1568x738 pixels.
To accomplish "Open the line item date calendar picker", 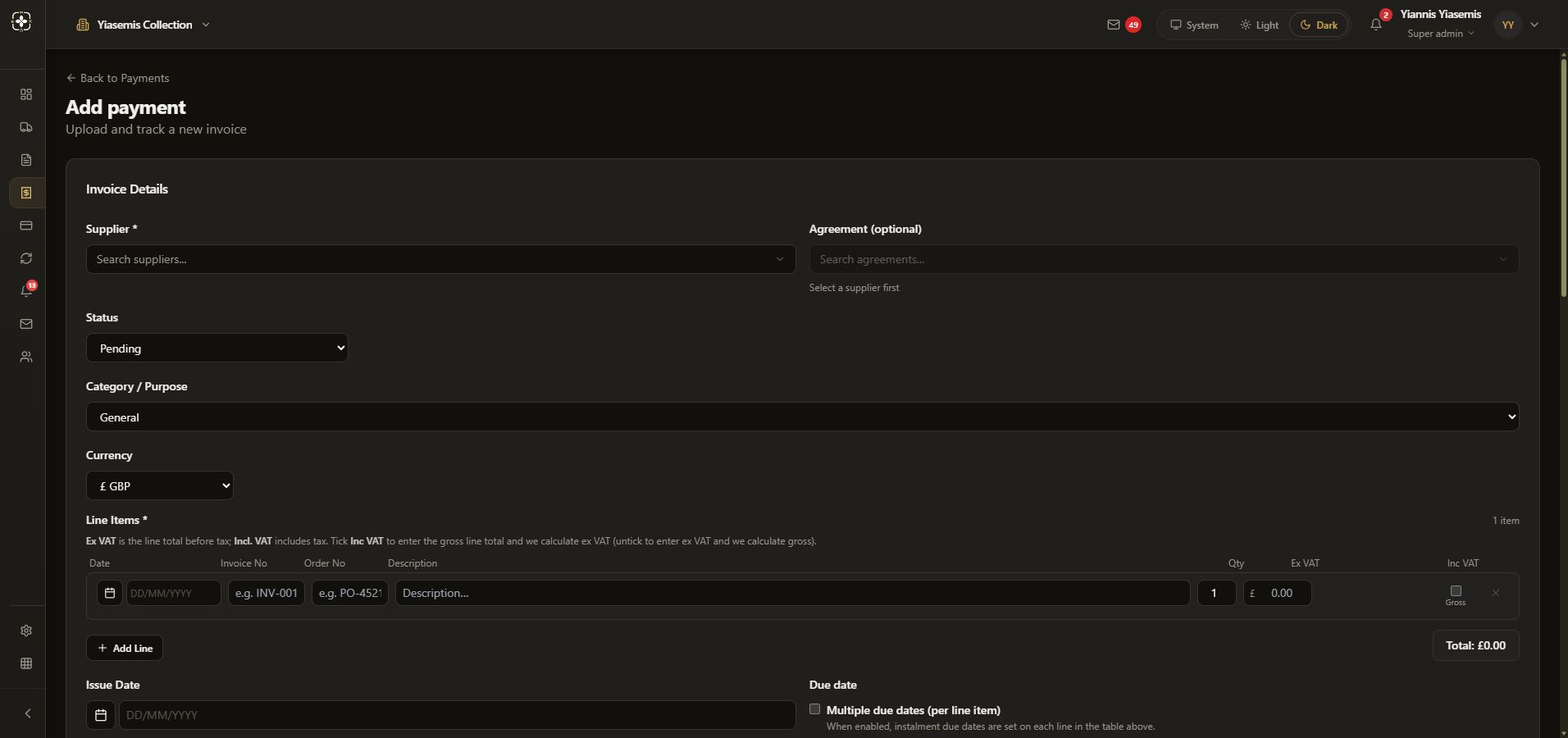I will [110, 593].
